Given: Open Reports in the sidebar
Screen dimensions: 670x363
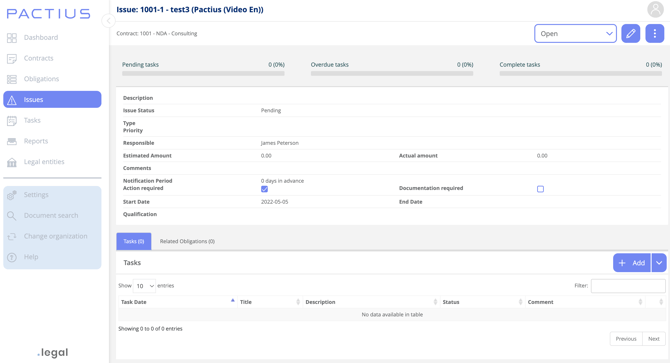Looking at the screenshot, I should point(36,141).
